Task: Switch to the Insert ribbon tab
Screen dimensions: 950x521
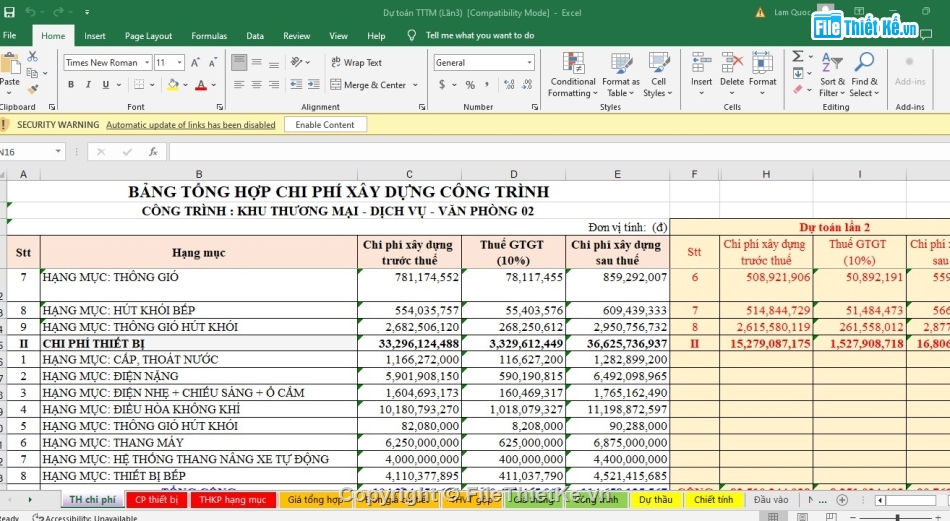Action: [95, 36]
